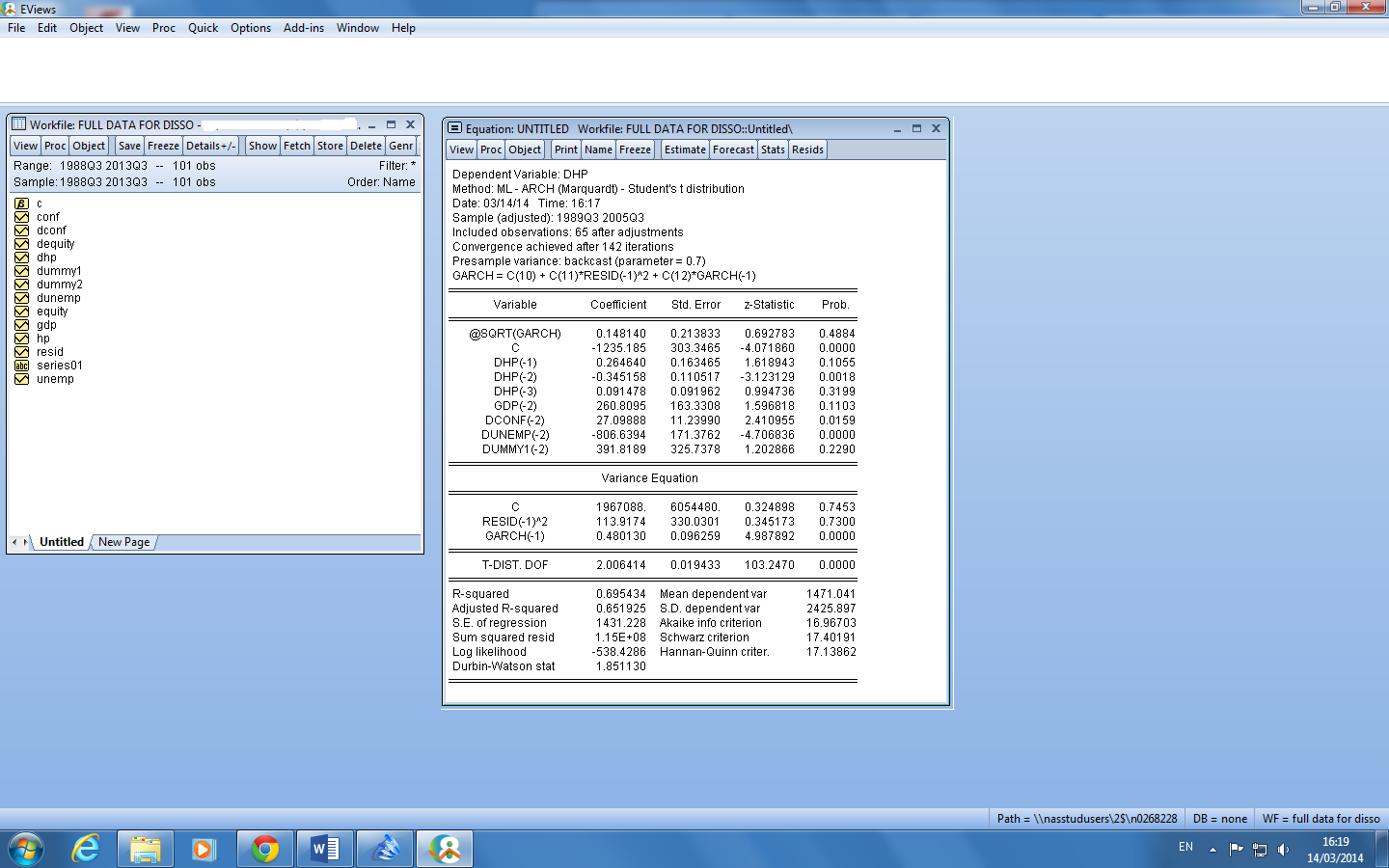The image size is (1389, 868).
Task: Click the EViews taskbar icon
Action: [x=445, y=849]
